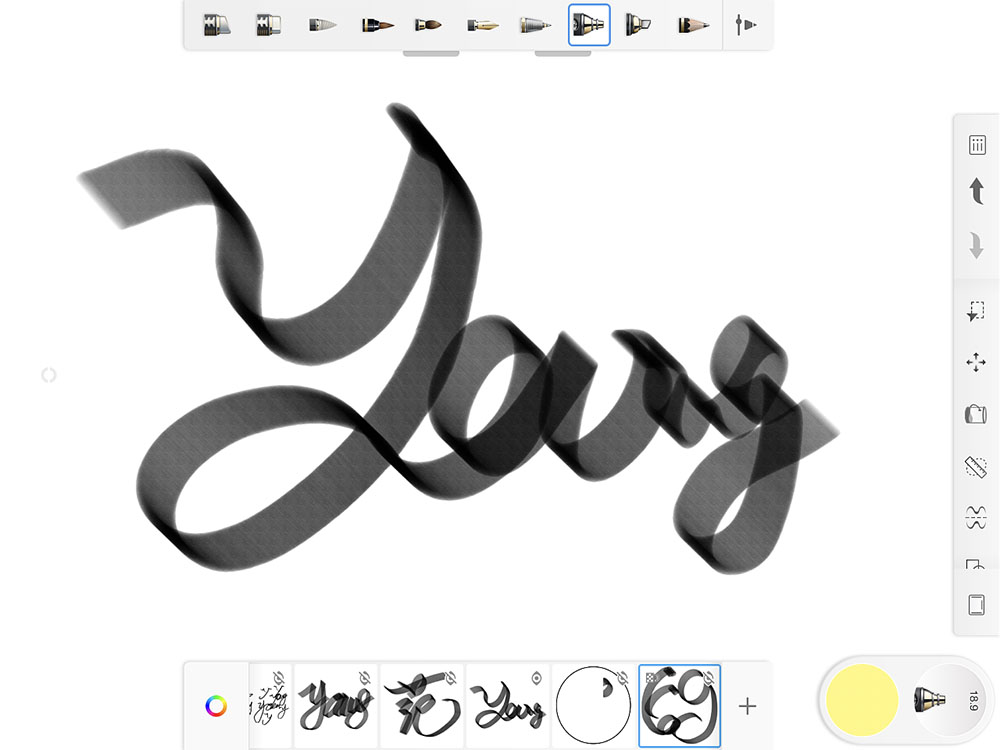Redo the undone stroke
The width and height of the screenshot is (1000, 750).
point(977,245)
